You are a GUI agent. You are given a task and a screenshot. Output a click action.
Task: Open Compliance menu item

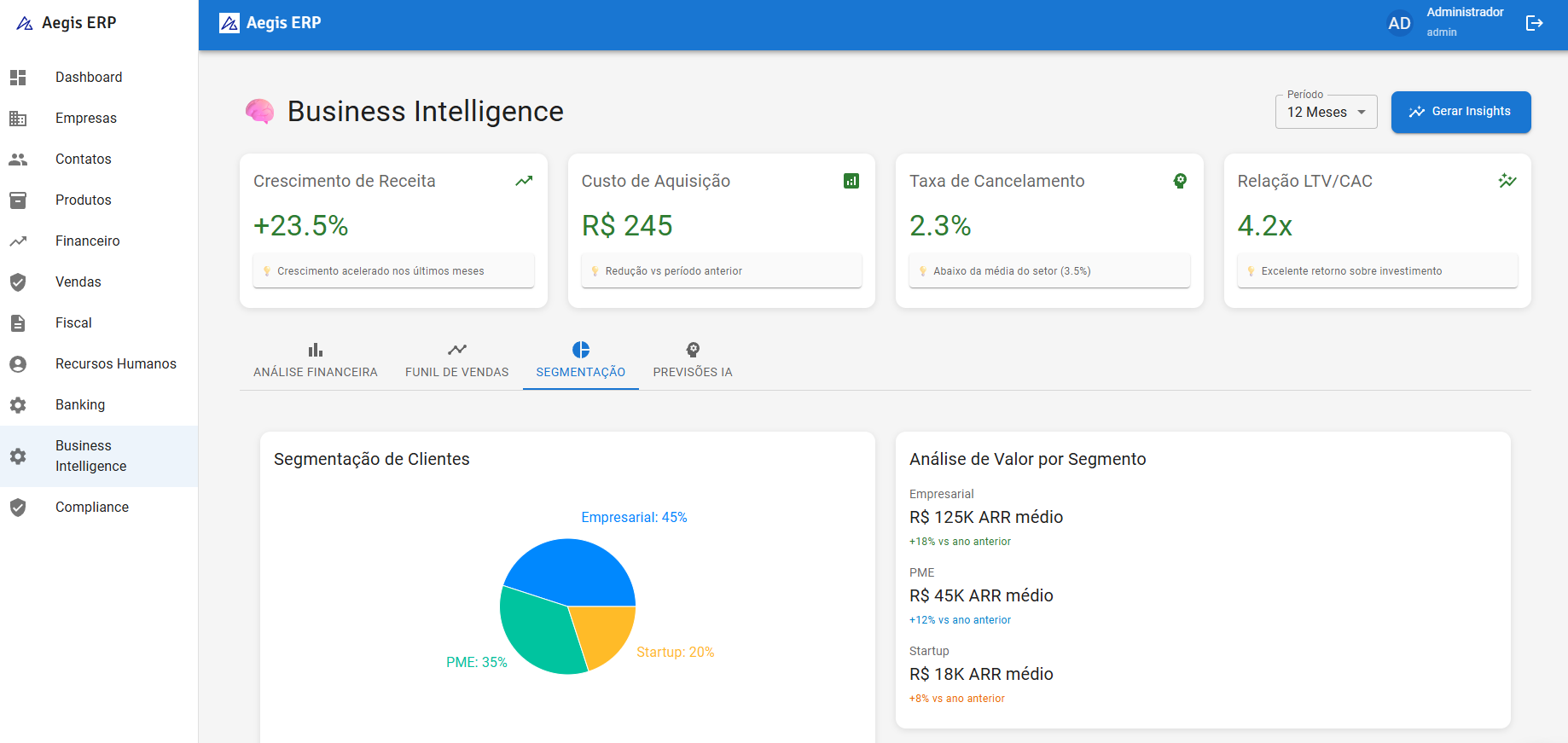99,508
